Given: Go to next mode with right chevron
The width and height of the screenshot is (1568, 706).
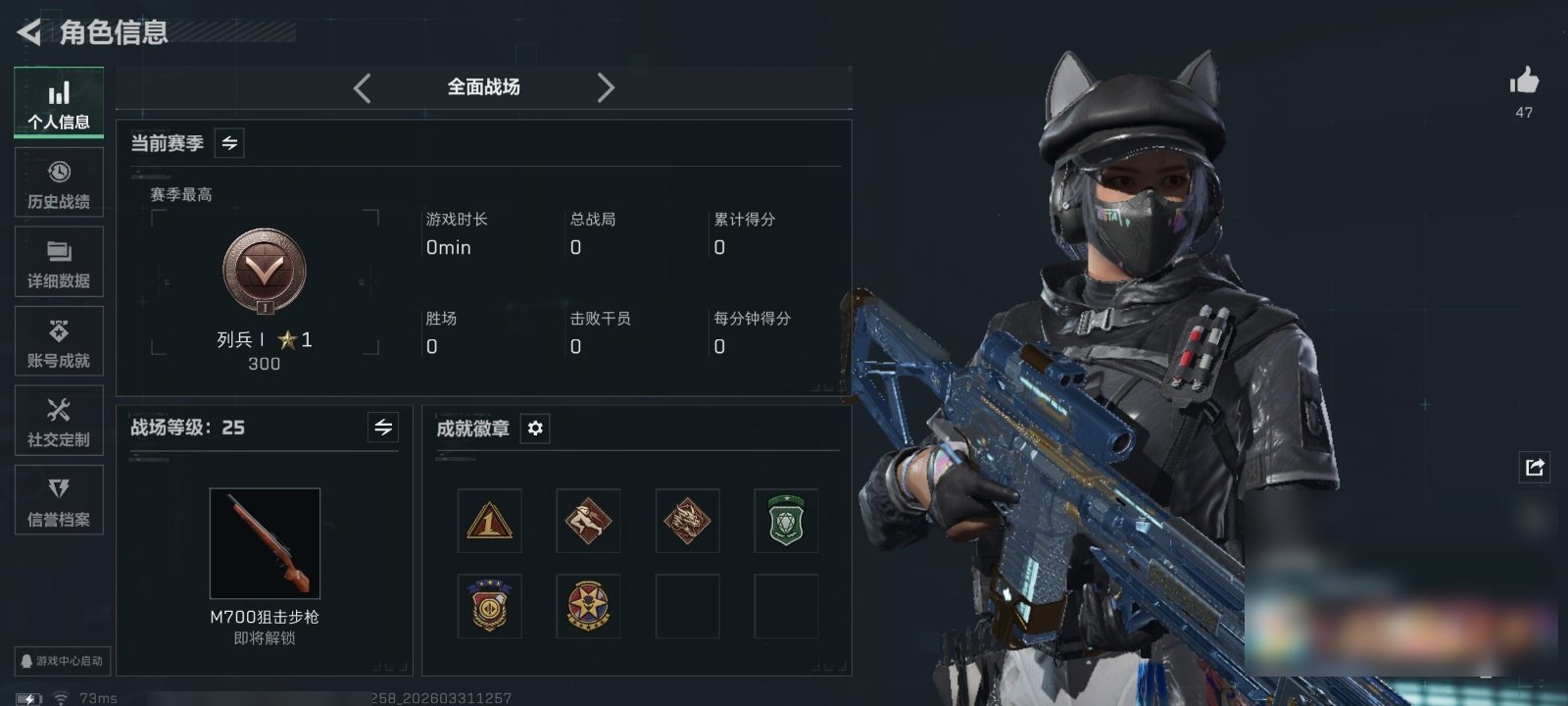Looking at the screenshot, I should 606,88.
